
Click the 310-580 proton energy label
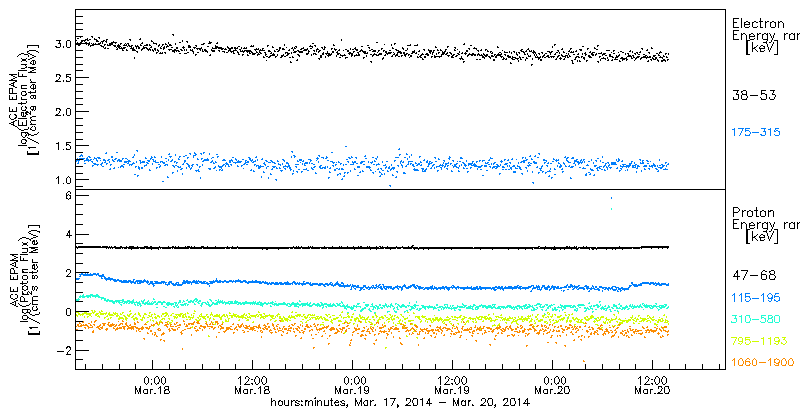click(x=756, y=320)
